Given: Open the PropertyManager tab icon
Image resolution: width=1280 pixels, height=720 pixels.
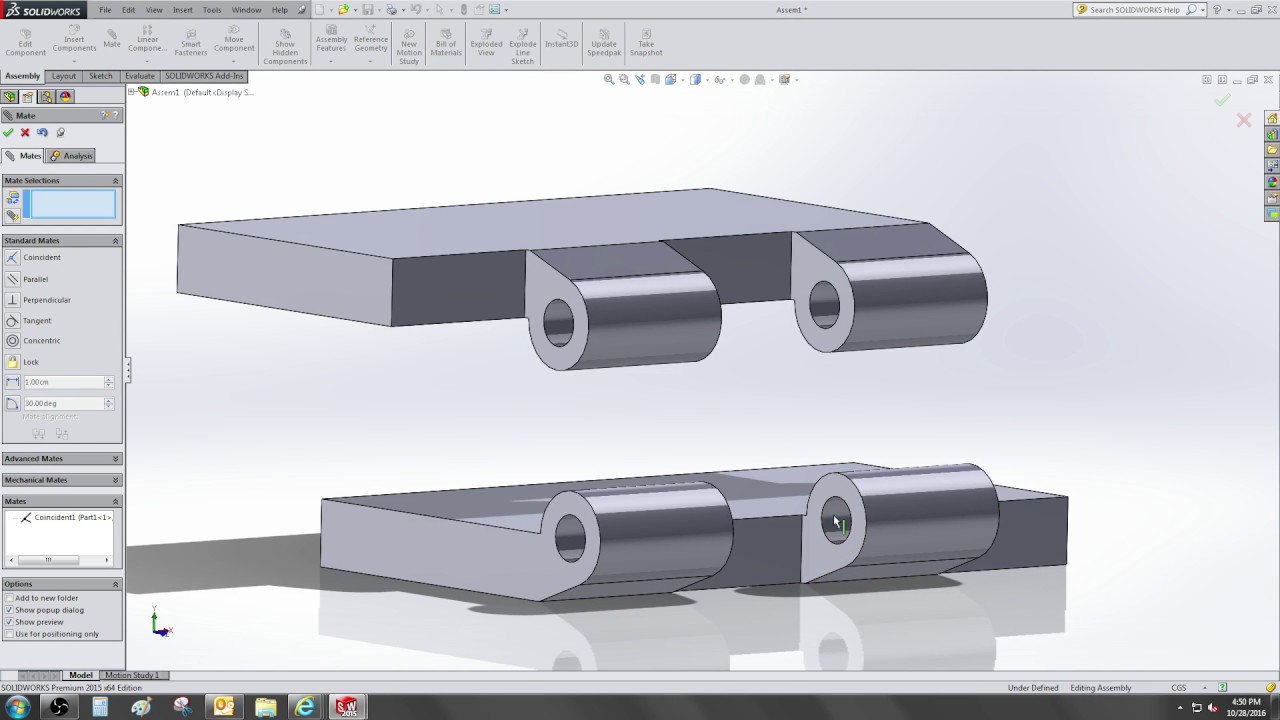Looking at the screenshot, I should [28, 97].
